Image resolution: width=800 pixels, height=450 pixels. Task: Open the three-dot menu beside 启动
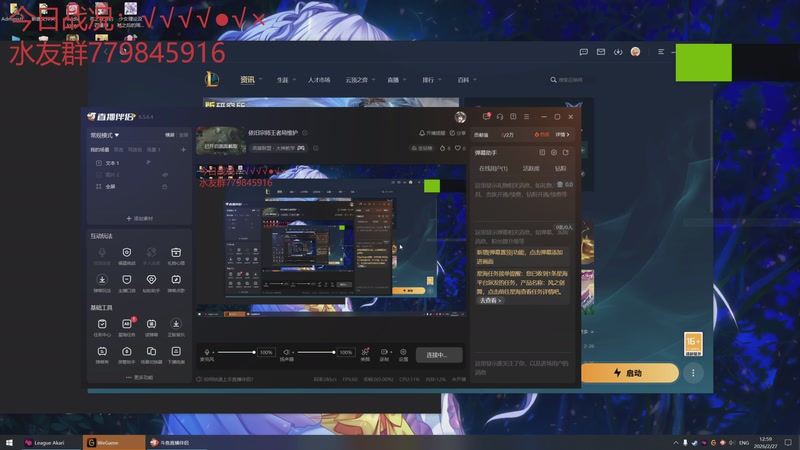(693, 373)
